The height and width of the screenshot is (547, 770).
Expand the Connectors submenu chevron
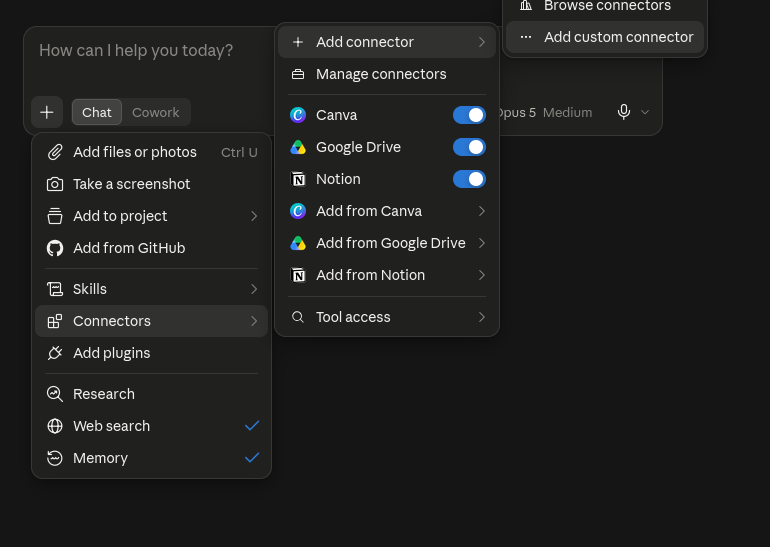254,321
